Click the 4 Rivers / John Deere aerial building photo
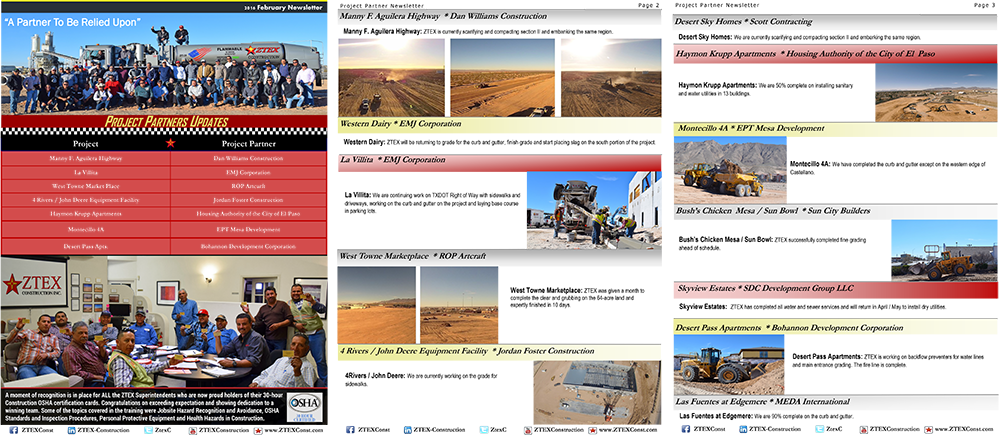Image resolution: width=1000 pixels, height=435 pixels. (x=597, y=390)
